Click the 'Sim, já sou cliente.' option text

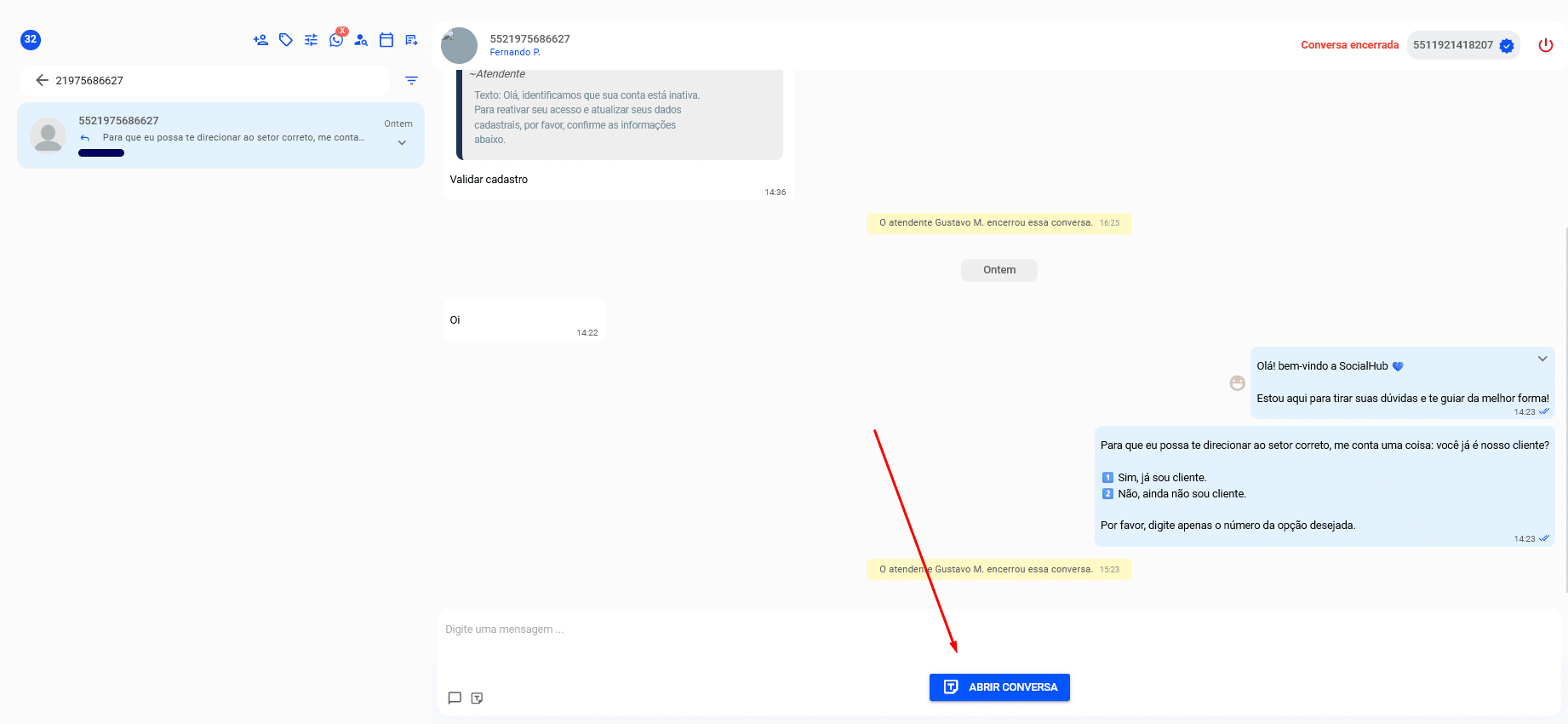click(1162, 478)
